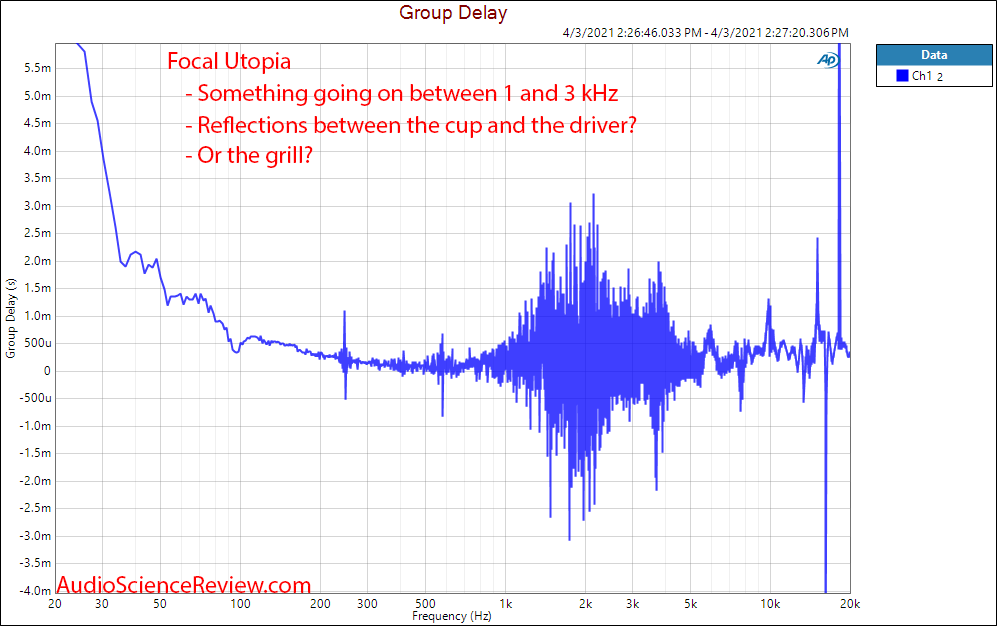
Task: Click the measurement timestamp text
Action: [x=706, y=32]
